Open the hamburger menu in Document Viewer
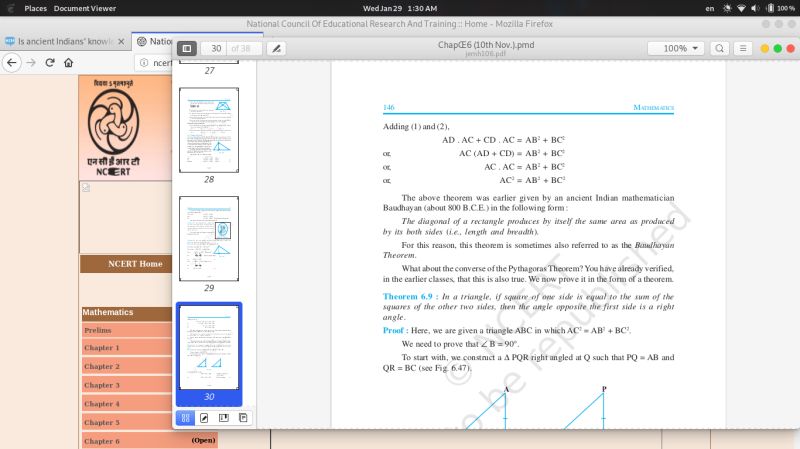 click(743, 48)
